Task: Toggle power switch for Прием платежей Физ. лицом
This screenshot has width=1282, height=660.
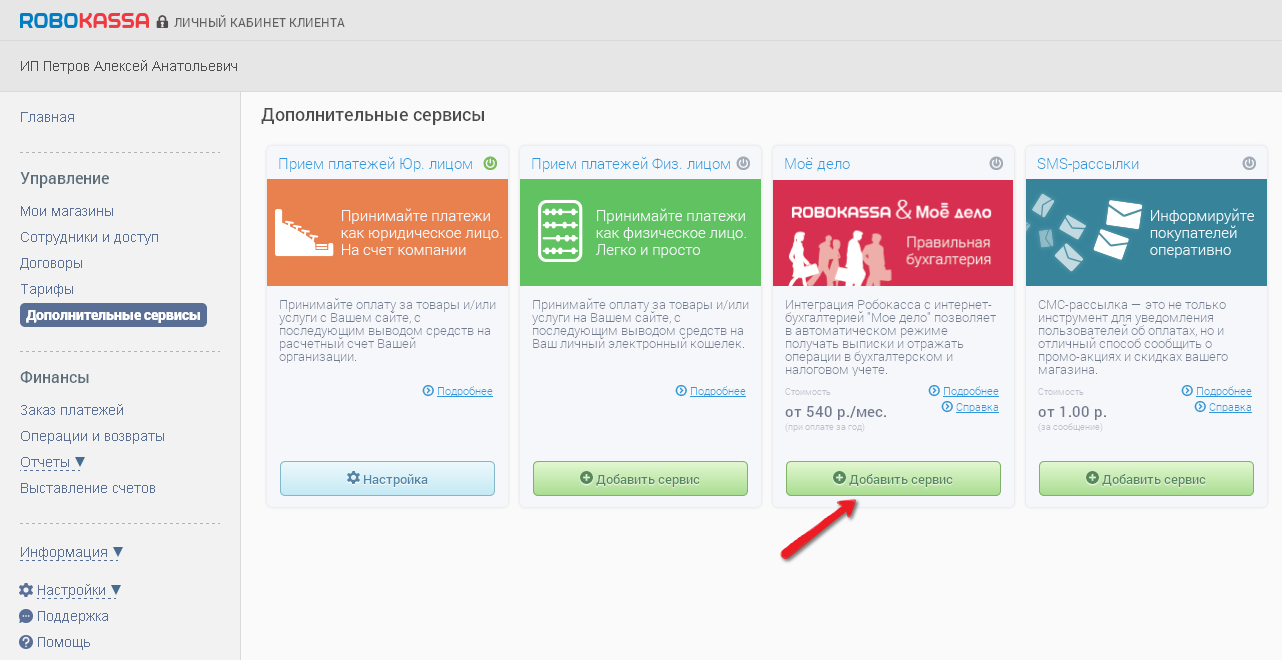Action: click(743, 163)
